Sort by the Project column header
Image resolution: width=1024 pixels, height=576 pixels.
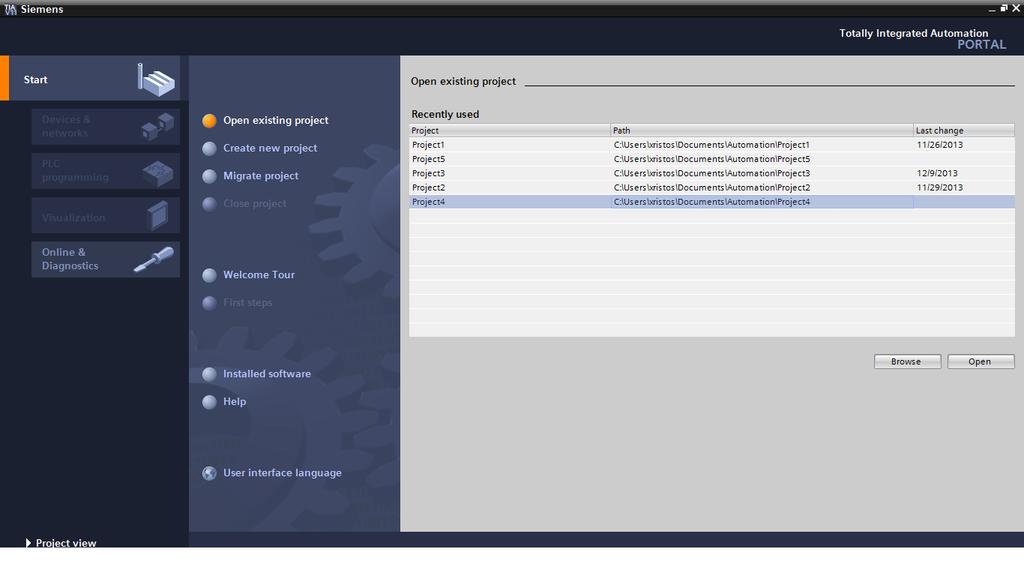coord(509,131)
